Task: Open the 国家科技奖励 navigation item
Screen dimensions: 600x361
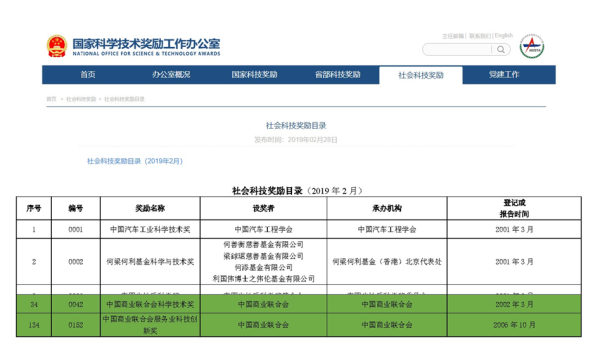Action: pyautogui.click(x=254, y=75)
